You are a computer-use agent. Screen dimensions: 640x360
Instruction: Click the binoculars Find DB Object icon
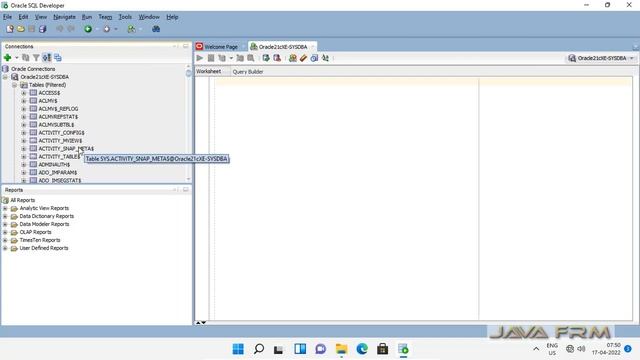pos(156,29)
